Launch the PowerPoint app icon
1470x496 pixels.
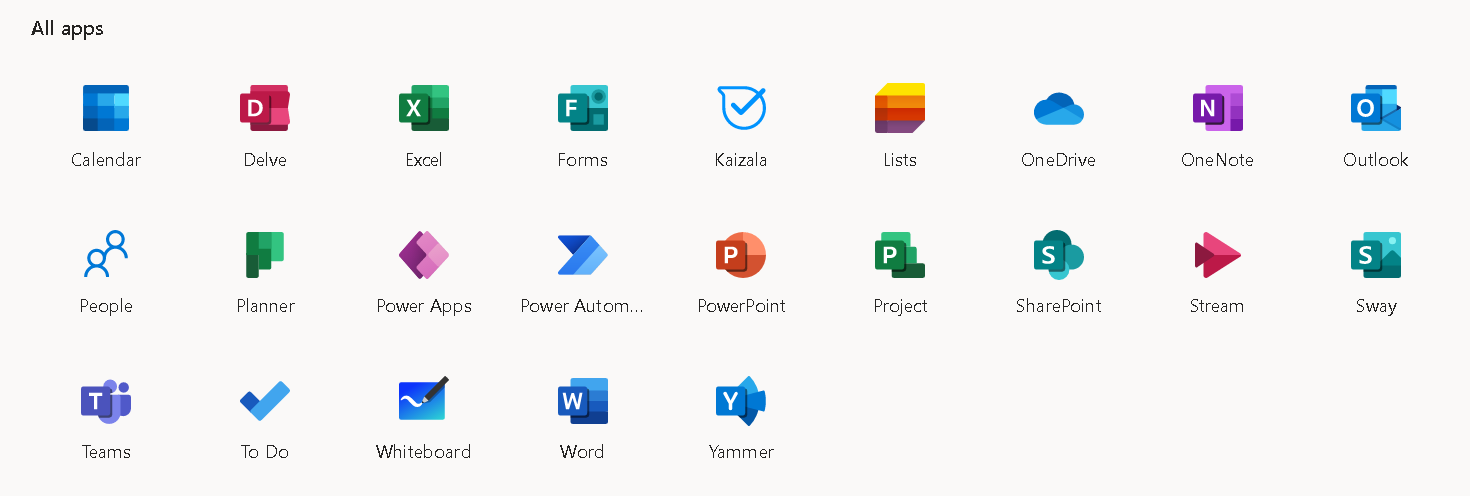click(x=741, y=254)
